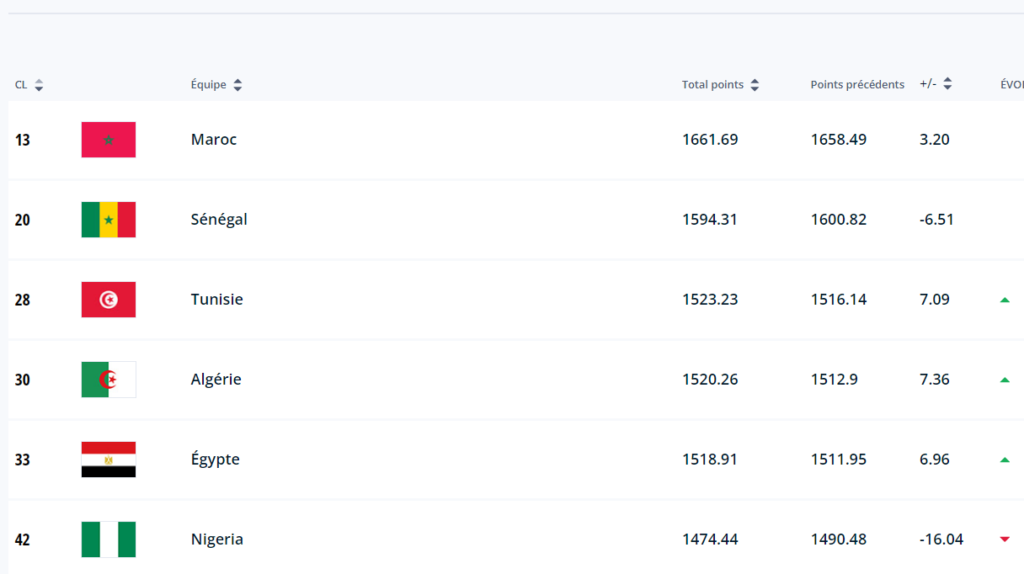Click the Égypte flag image

coord(108,460)
